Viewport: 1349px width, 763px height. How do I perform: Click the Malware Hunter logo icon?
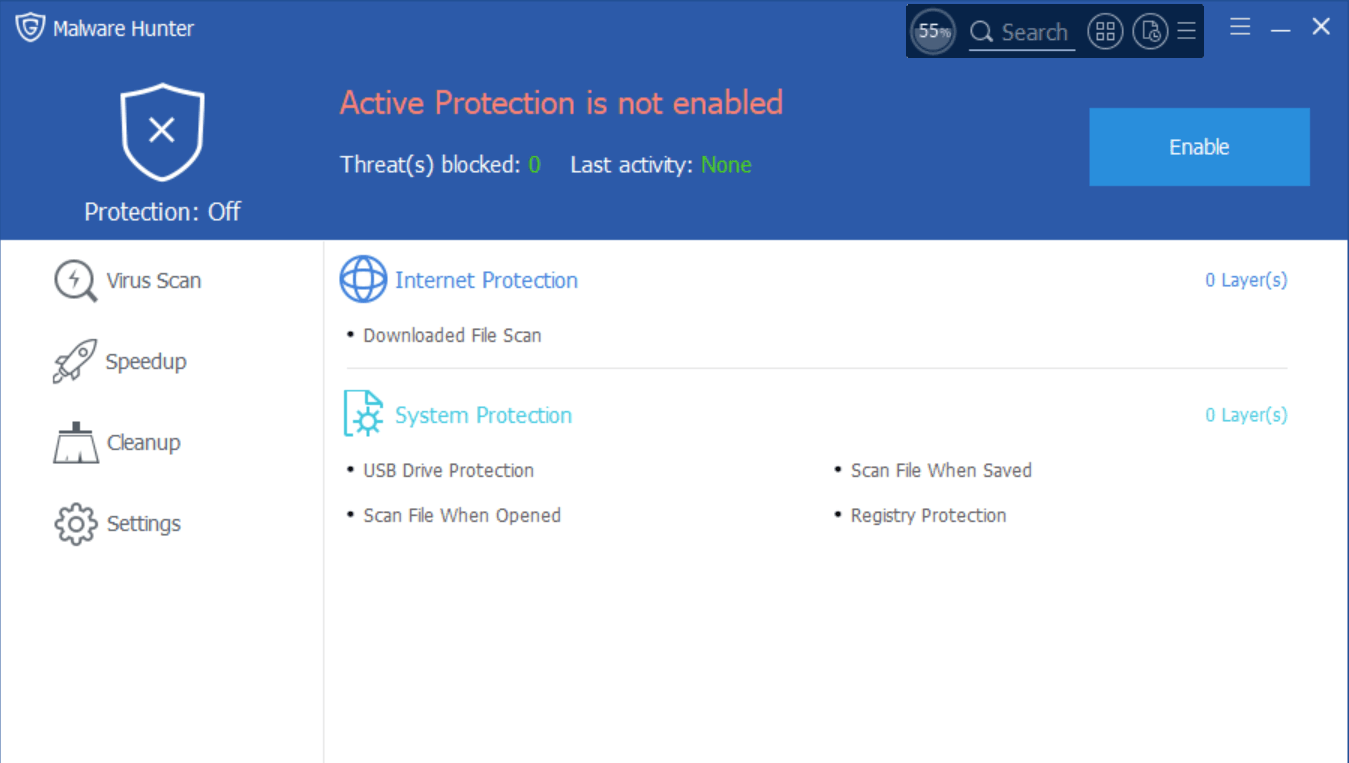click(30, 28)
